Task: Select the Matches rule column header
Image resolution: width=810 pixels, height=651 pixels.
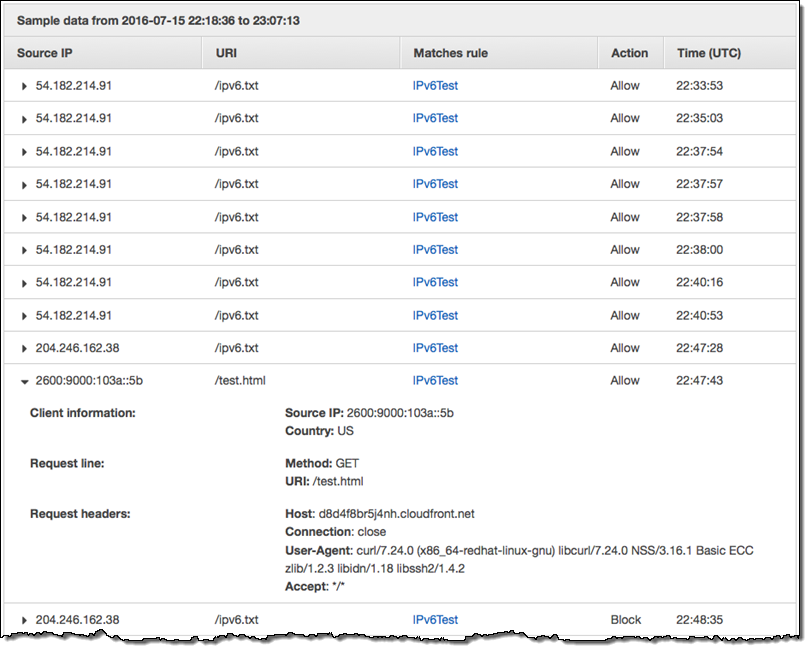Action: [x=450, y=53]
